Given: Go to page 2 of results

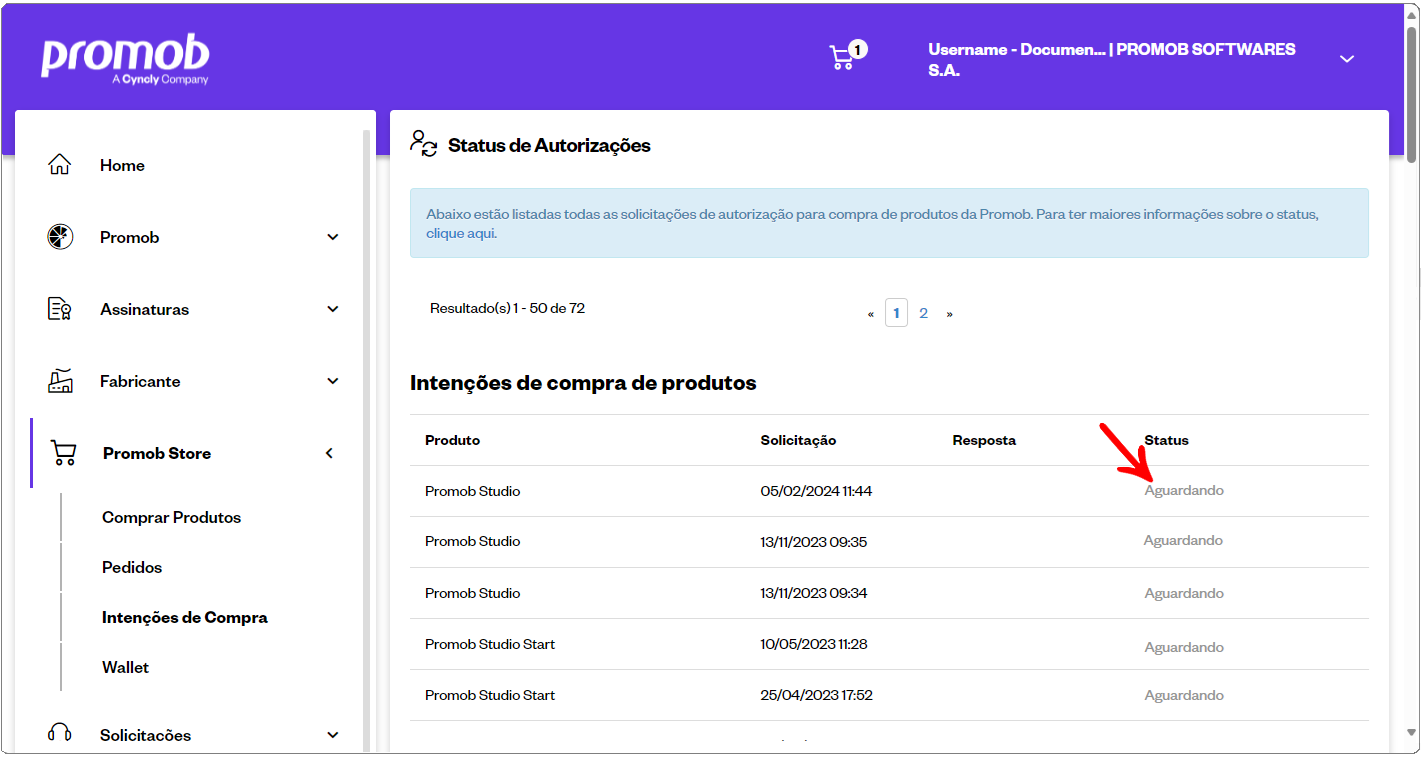Looking at the screenshot, I should [x=923, y=313].
